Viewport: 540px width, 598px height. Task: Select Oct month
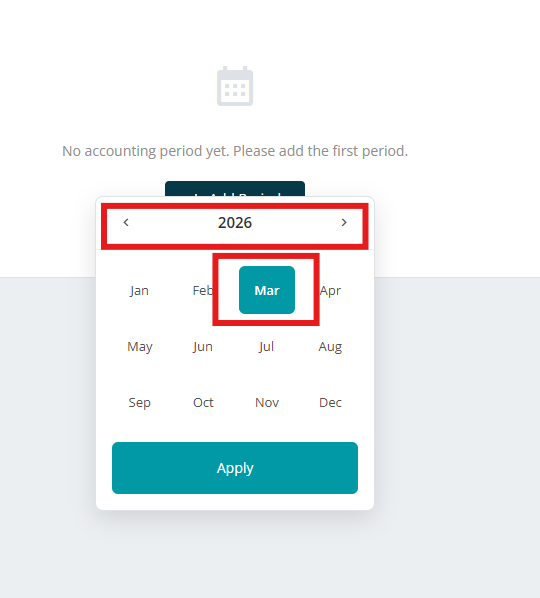pyautogui.click(x=203, y=403)
